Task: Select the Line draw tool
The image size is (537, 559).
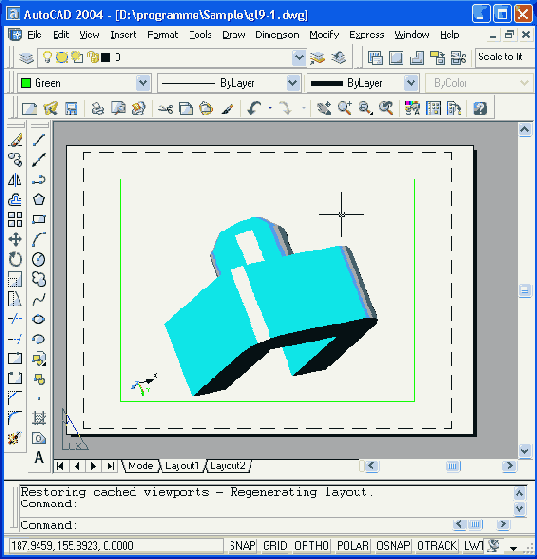Action: [39, 140]
